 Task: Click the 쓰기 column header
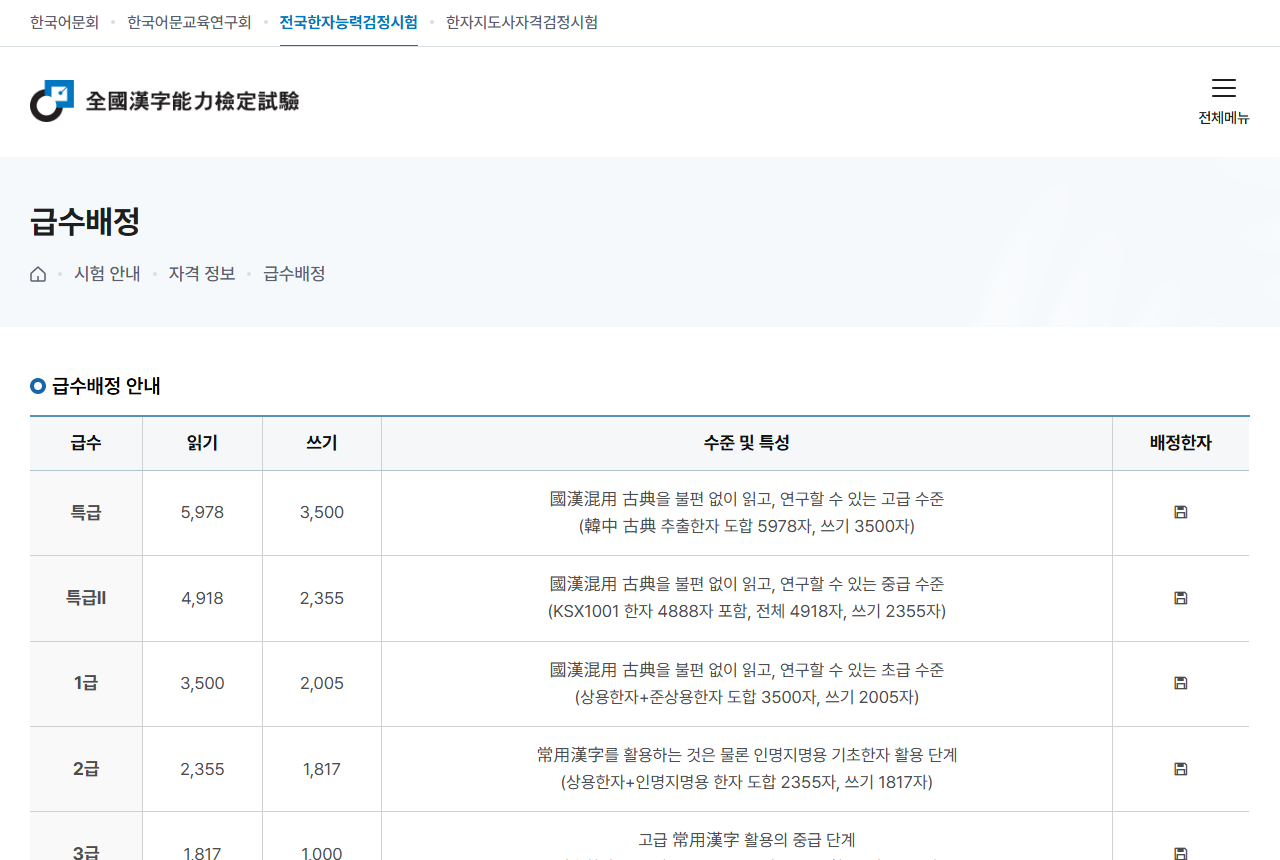point(322,443)
